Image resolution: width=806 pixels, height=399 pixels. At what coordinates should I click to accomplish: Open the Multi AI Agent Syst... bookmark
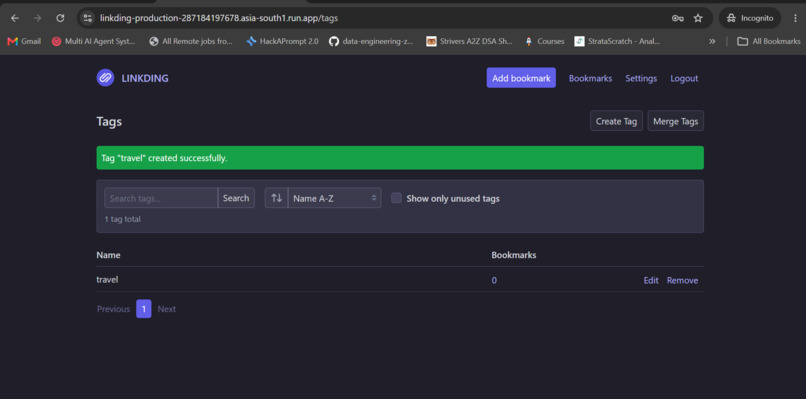[x=94, y=41]
